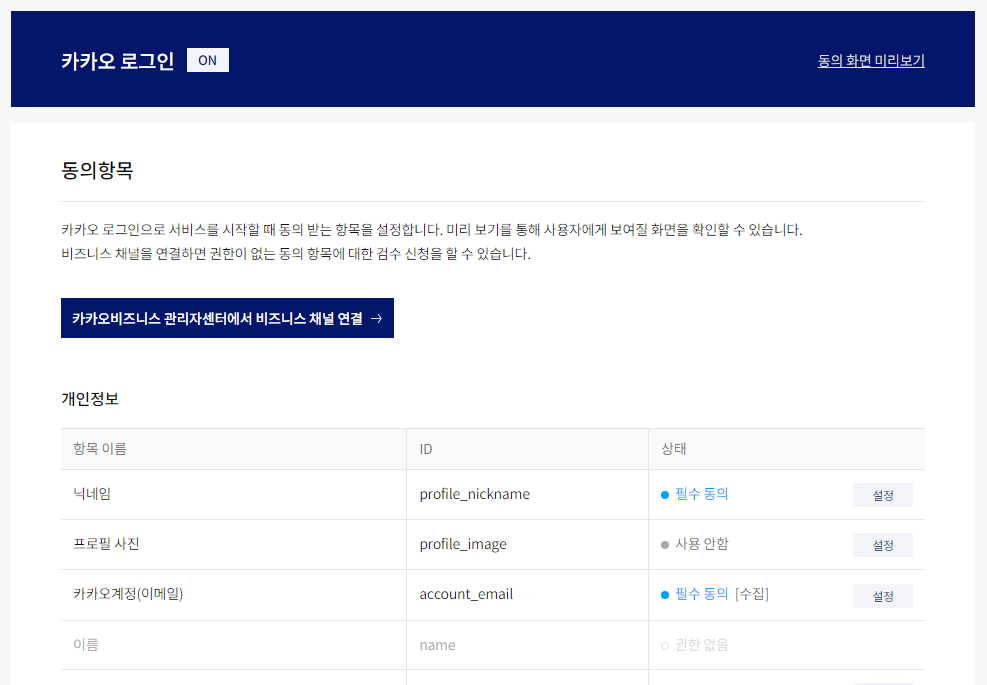Click the 동의항목 heading
The image size is (987, 685).
click(97, 170)
